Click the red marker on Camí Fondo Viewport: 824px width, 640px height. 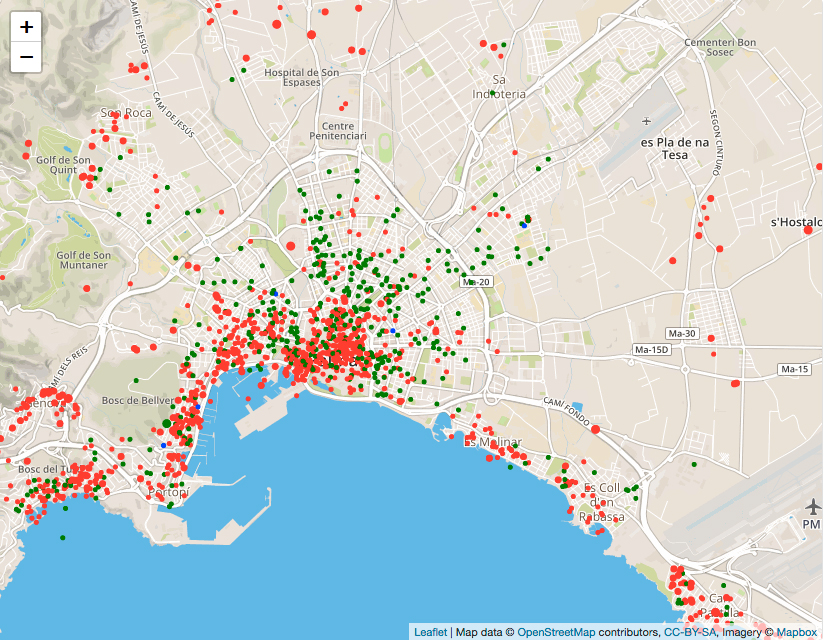click(x=596, y=429)
